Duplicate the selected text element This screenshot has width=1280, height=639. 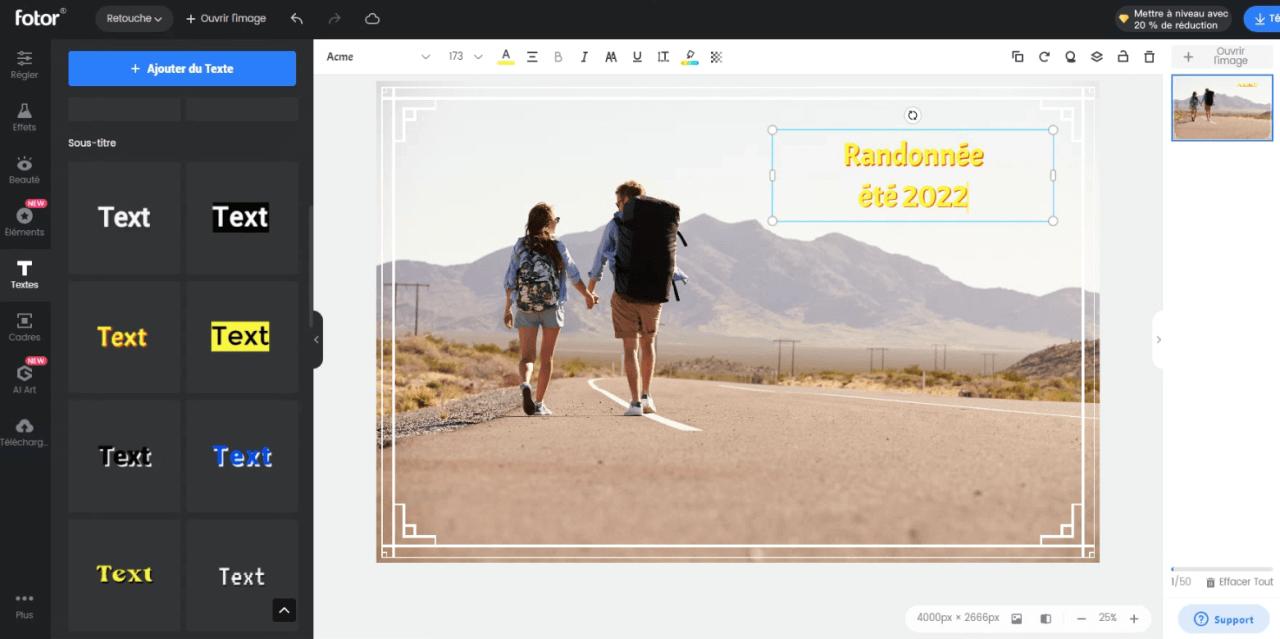[x=1018, y=57]
